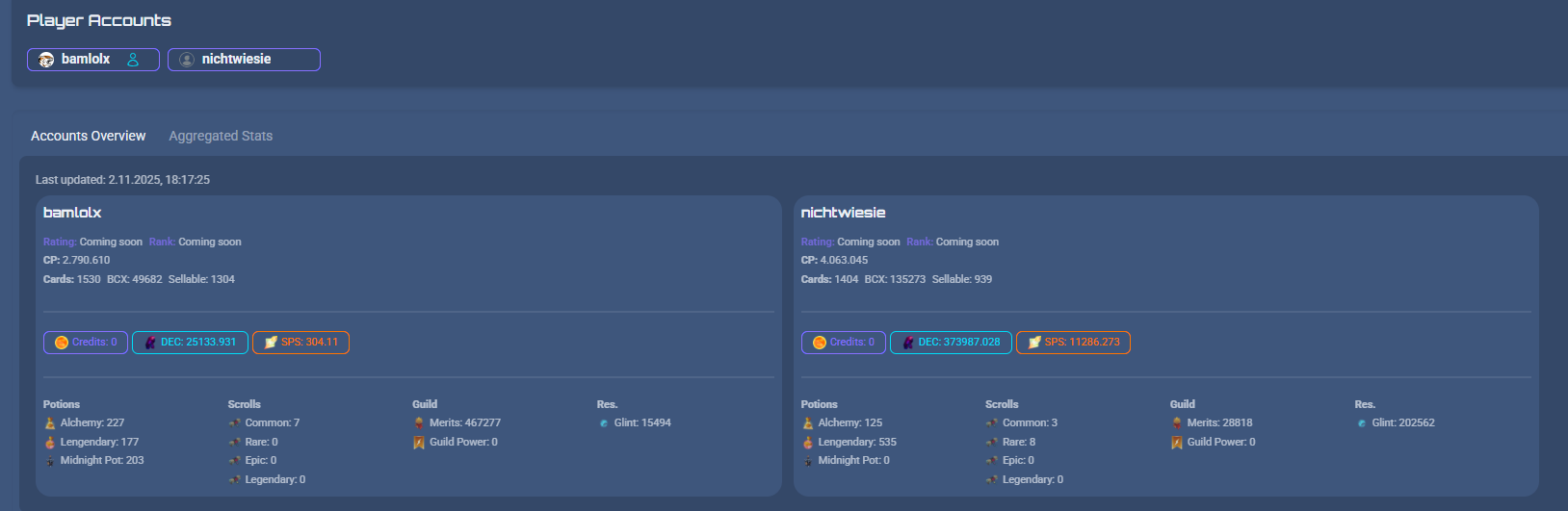Click the SPS icon in nichtwiesie card

pos(1034,343)
